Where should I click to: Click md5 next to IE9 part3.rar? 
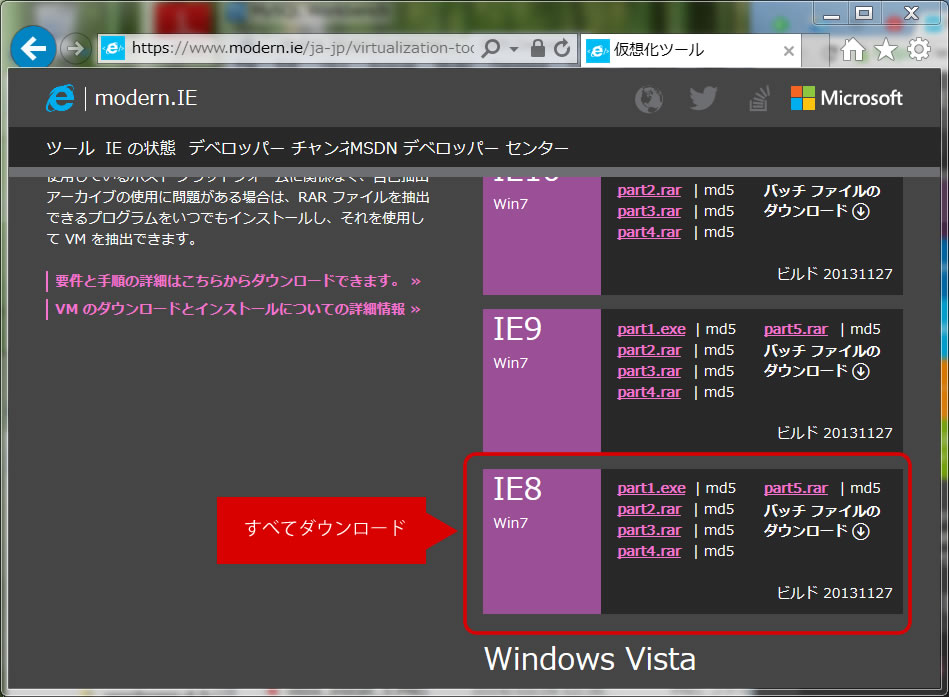718,371
